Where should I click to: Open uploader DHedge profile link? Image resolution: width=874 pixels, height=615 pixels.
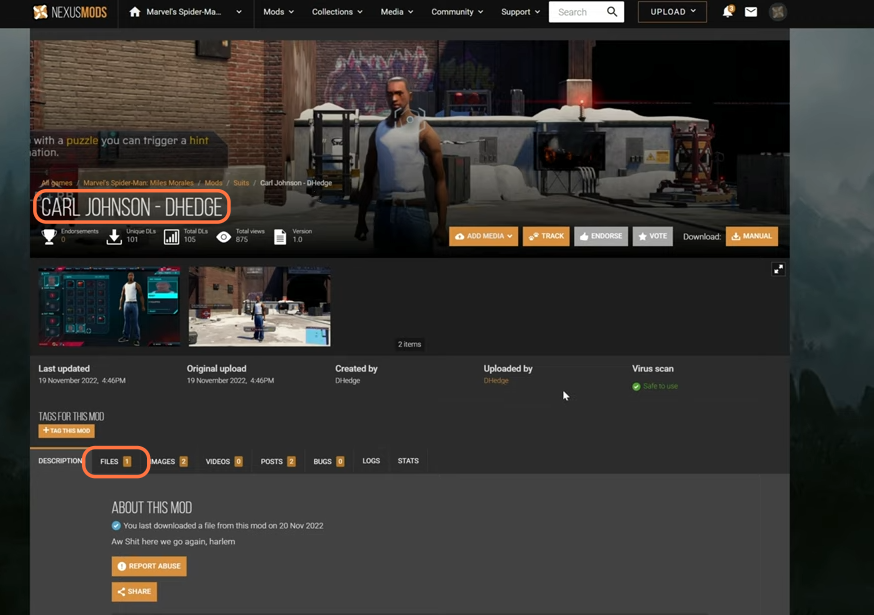tap(496, 381)
